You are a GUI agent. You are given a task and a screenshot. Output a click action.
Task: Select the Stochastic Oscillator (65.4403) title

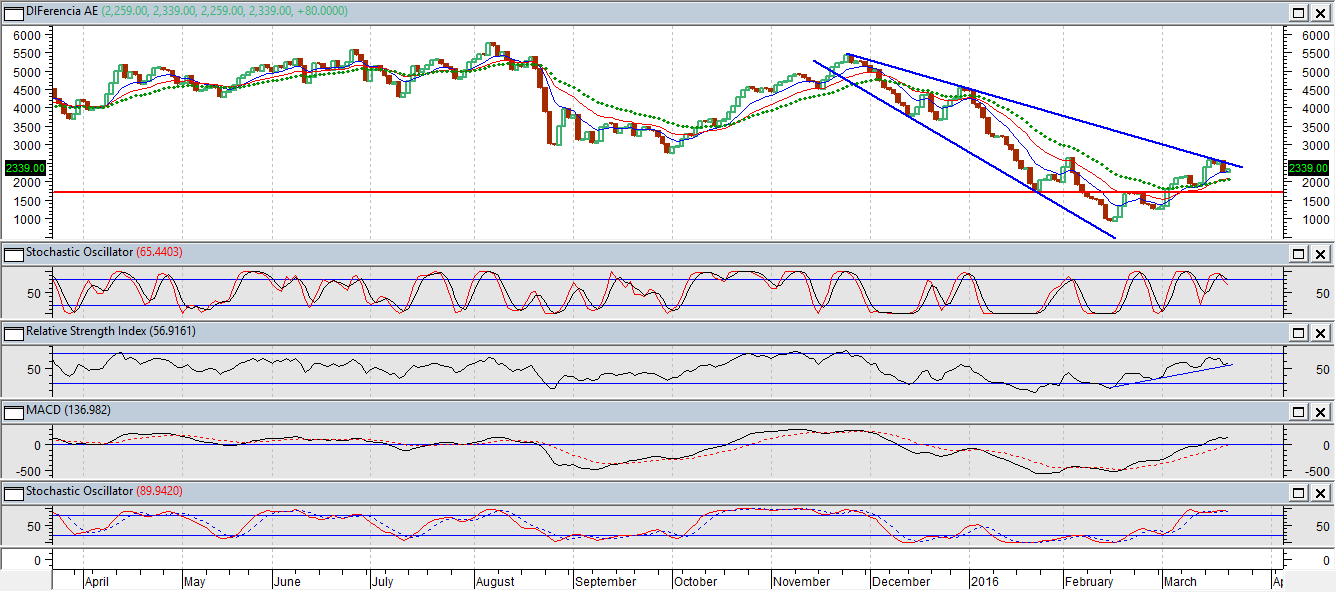[x=104, y=252]
